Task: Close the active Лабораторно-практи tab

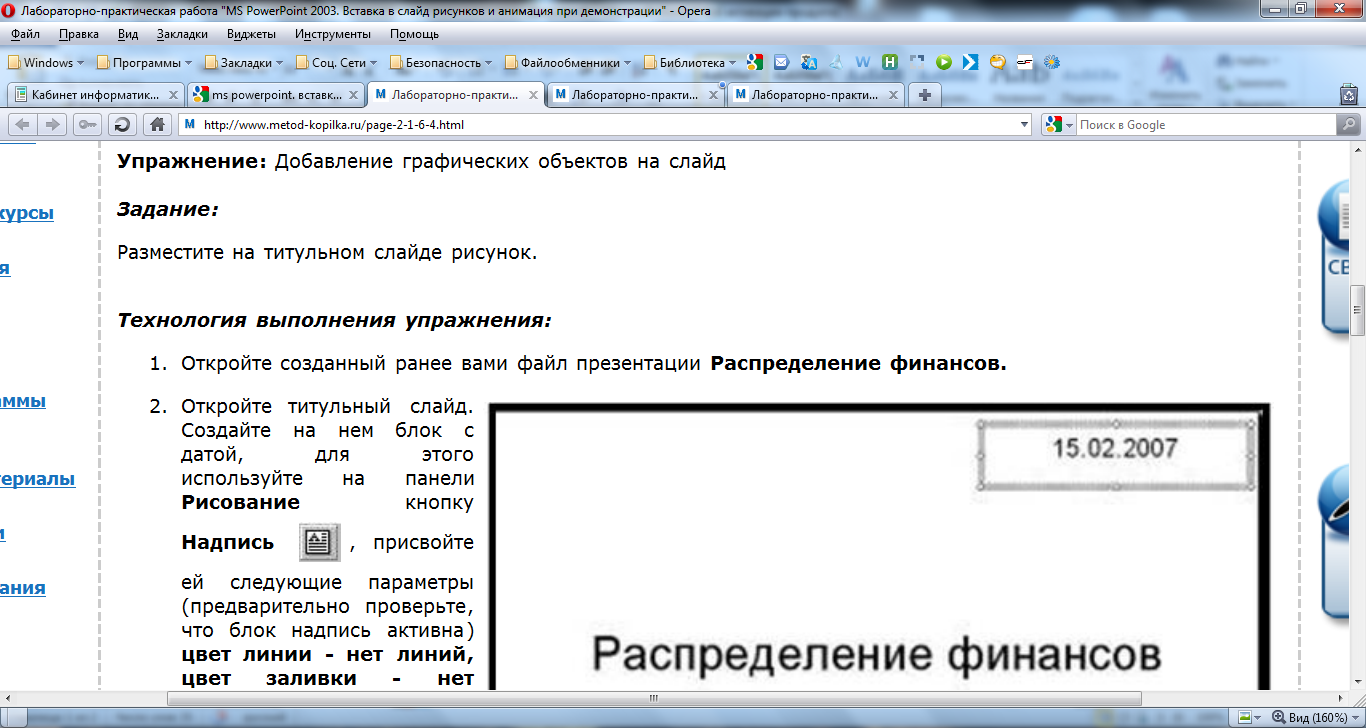Action: click(x=533, y=95)
